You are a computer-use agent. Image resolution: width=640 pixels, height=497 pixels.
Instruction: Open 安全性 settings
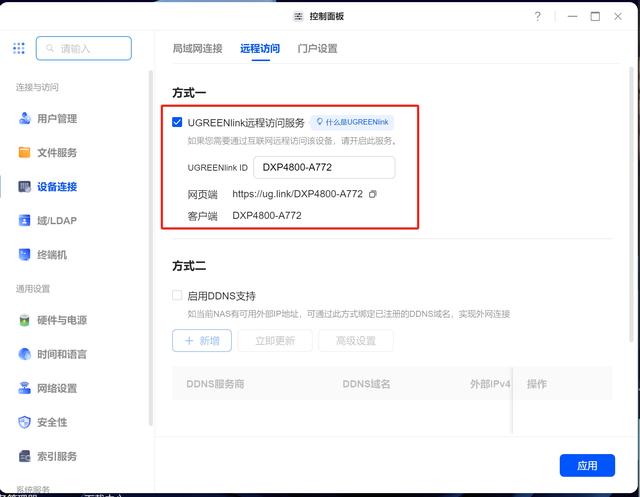tap(52, 422)
